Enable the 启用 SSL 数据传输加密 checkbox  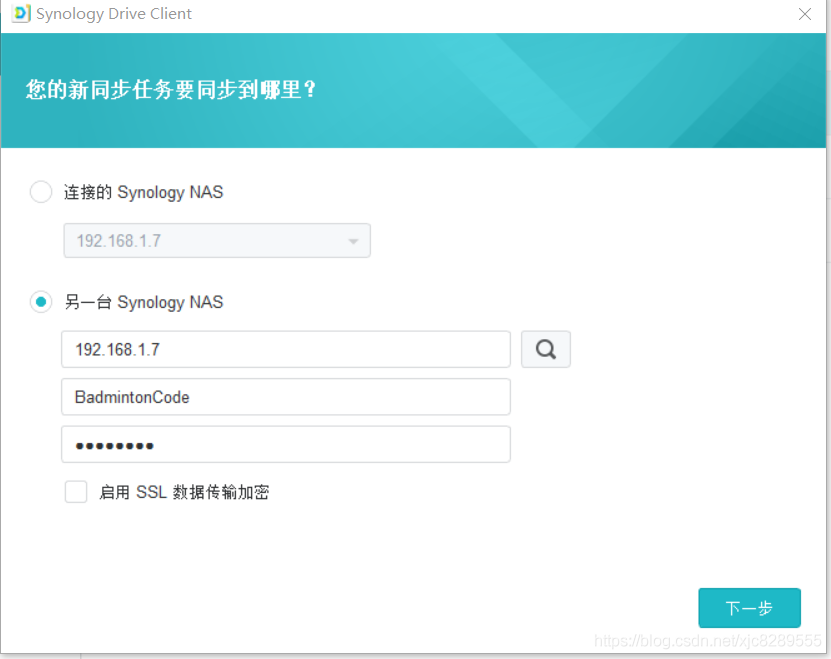coord(76,491)
